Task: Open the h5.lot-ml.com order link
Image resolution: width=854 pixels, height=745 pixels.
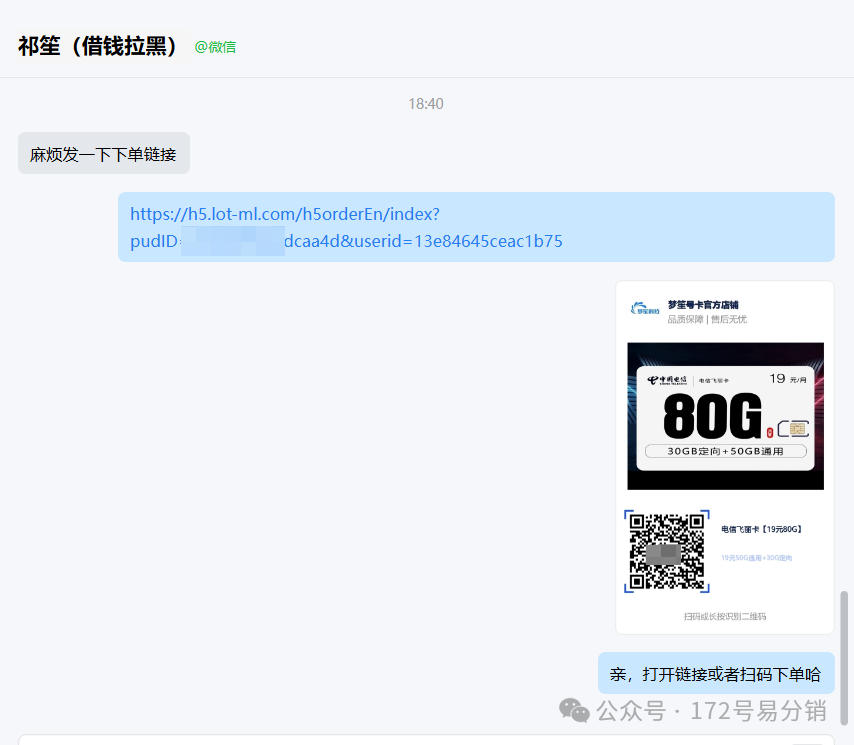Action: [x=346, y=227]
